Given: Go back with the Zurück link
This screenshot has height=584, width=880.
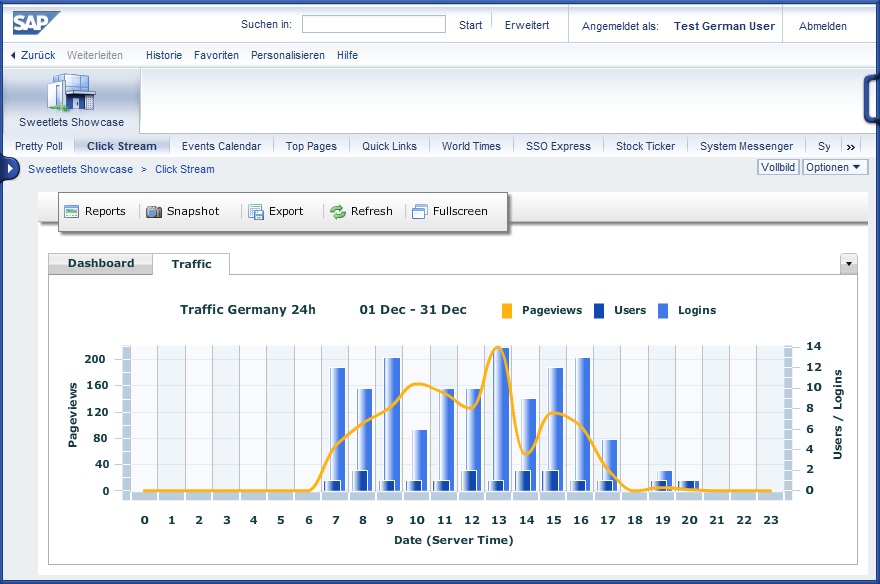Looking at the screenshot, I should click(38, 55).
